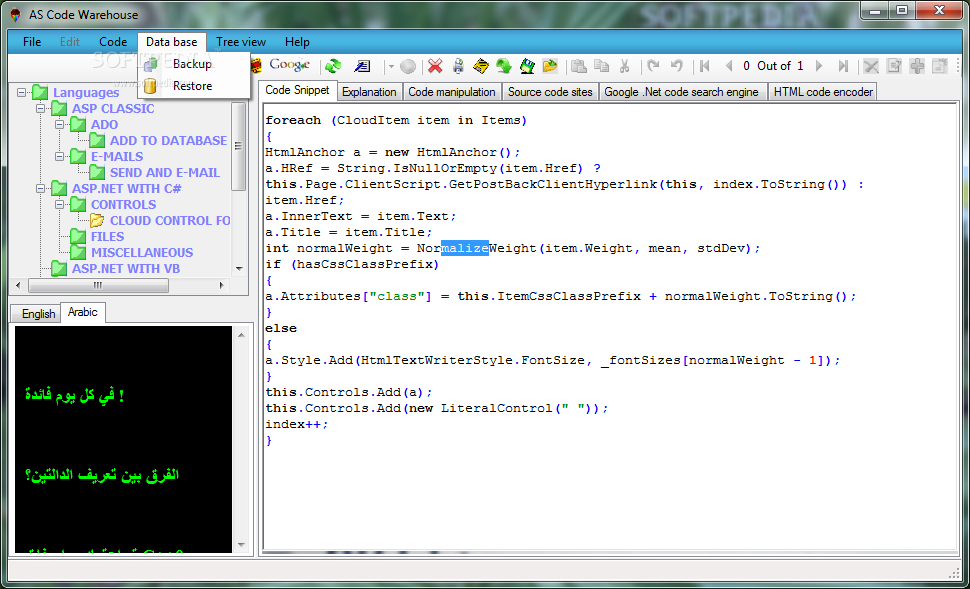Open the small toolbar dropdown arrow

(x=391, y=66)
